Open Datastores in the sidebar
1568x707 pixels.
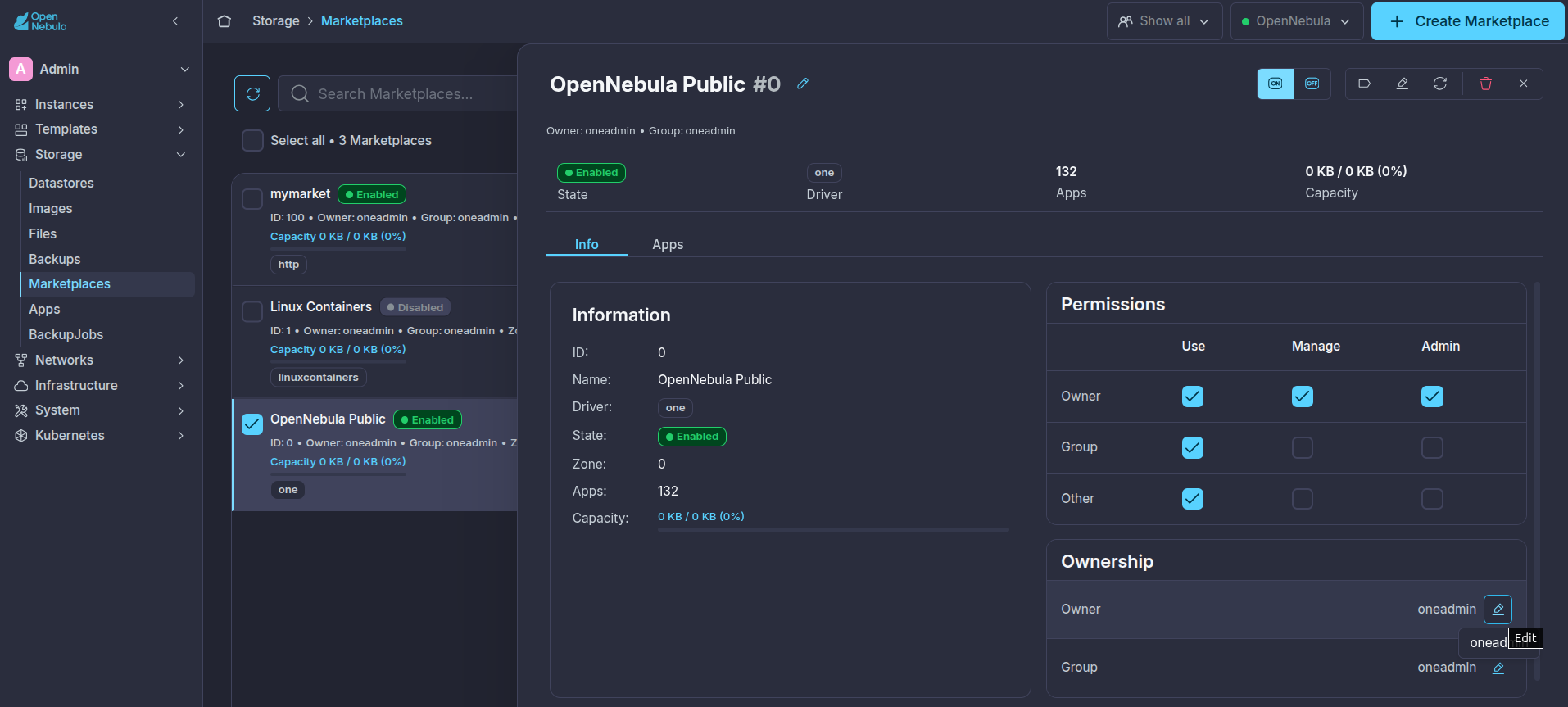click(61, 184)
